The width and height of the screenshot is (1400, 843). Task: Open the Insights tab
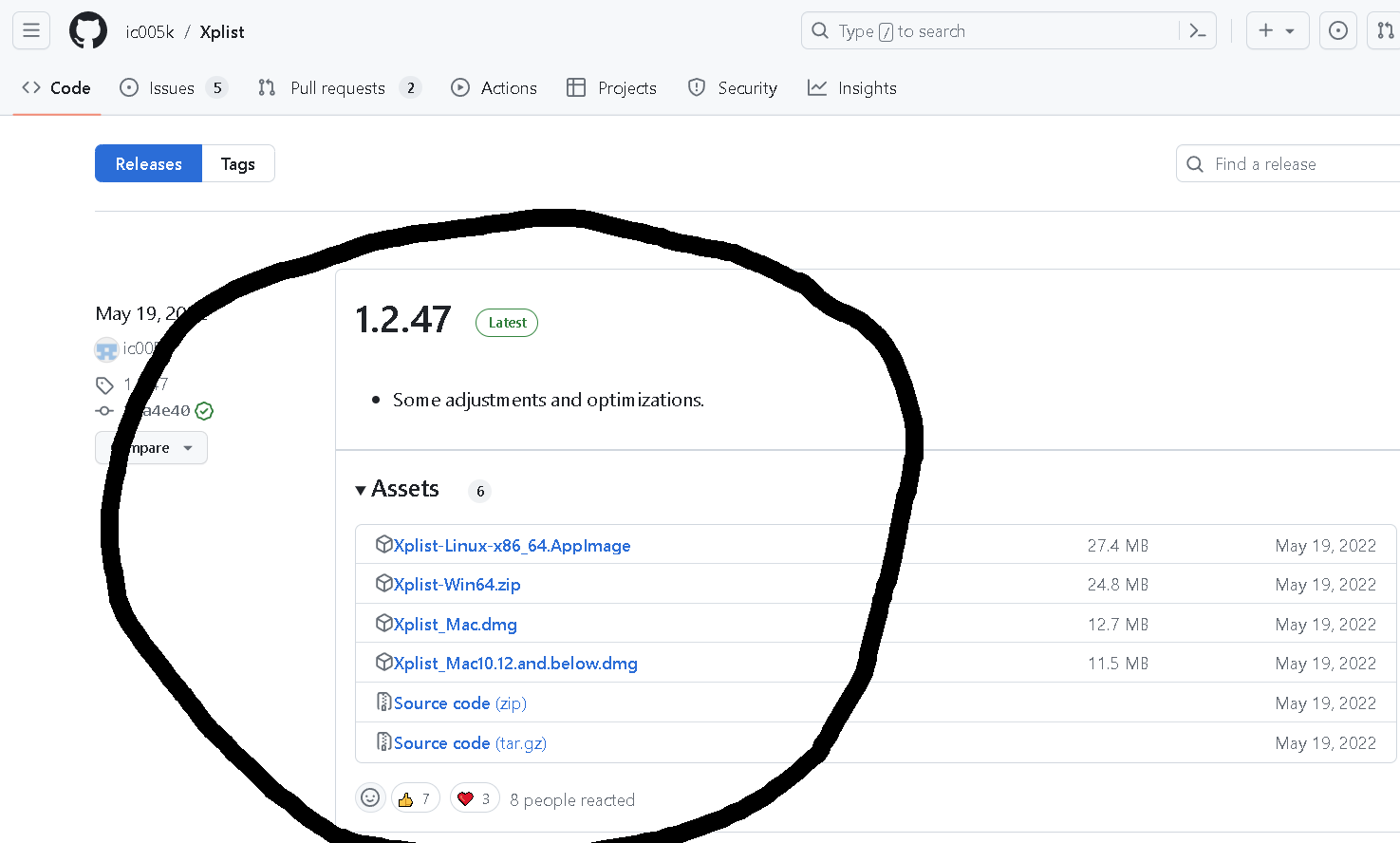[x=851, y=88]
